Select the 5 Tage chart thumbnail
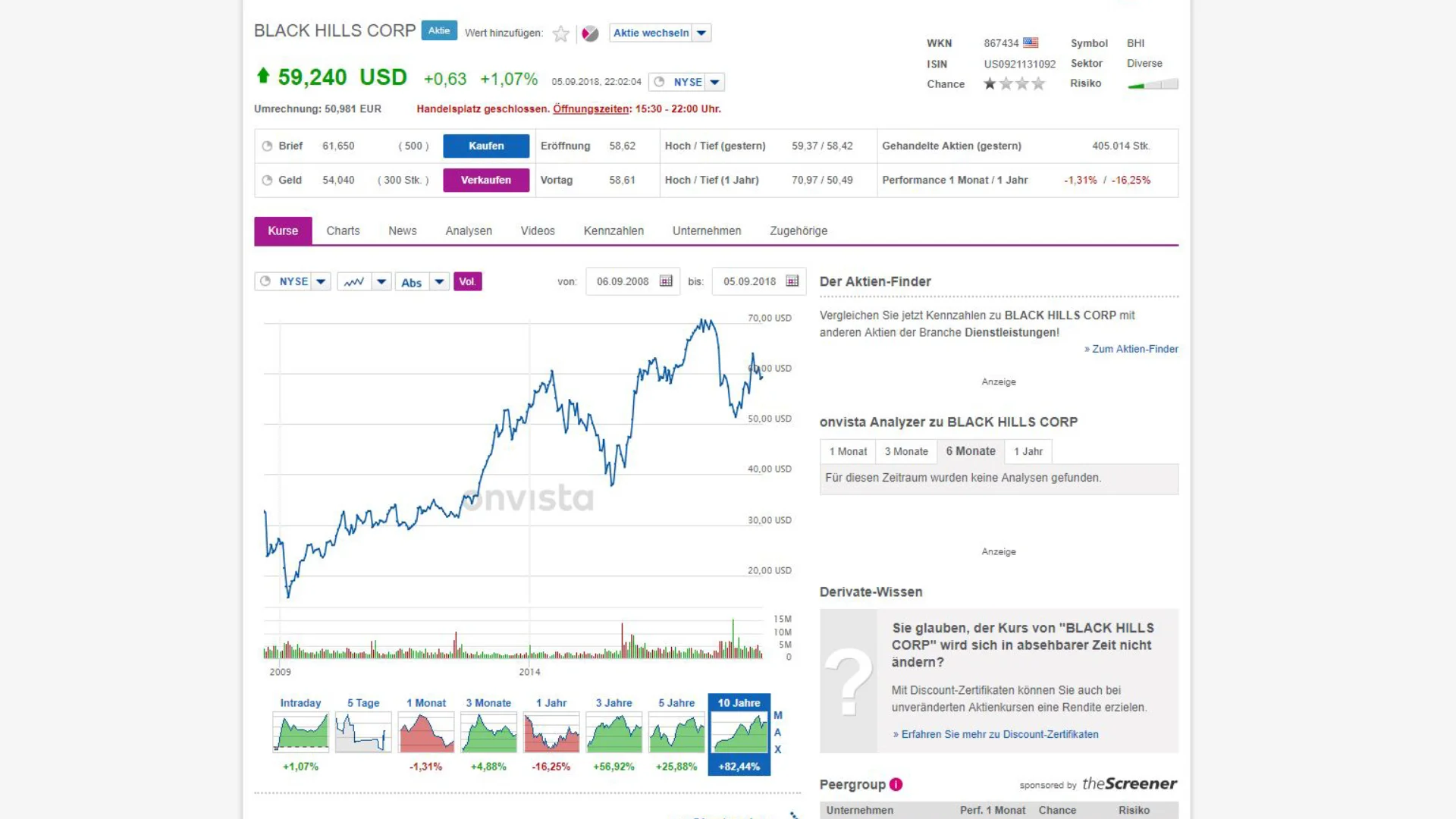1456x819 pixels. 363,733
